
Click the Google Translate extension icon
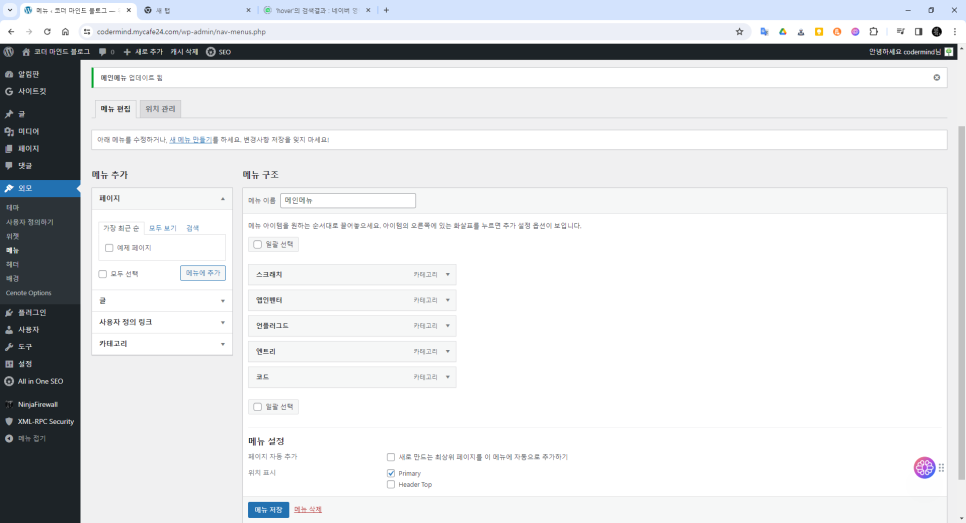764,31
